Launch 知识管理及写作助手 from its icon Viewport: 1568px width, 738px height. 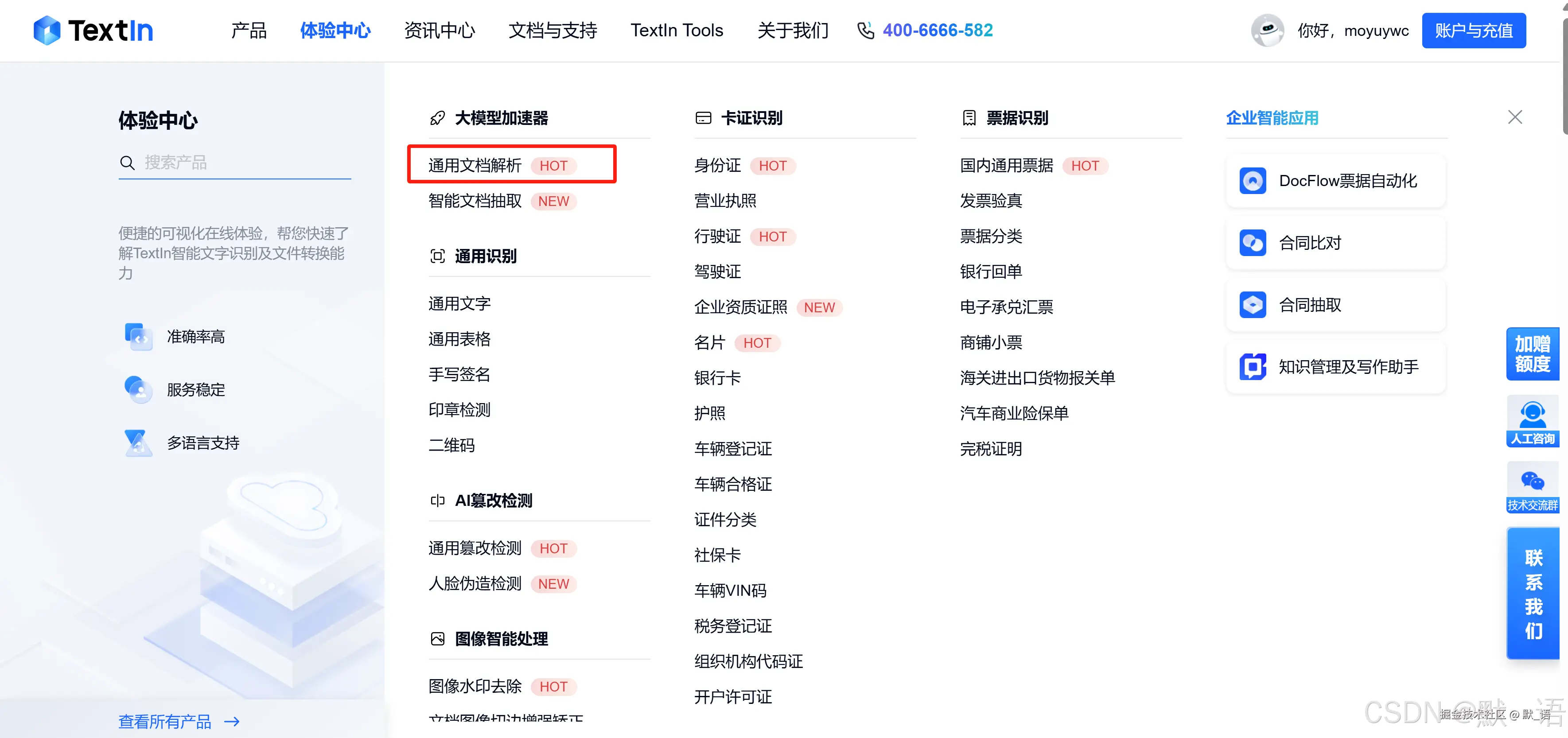tap(1252, 367)
